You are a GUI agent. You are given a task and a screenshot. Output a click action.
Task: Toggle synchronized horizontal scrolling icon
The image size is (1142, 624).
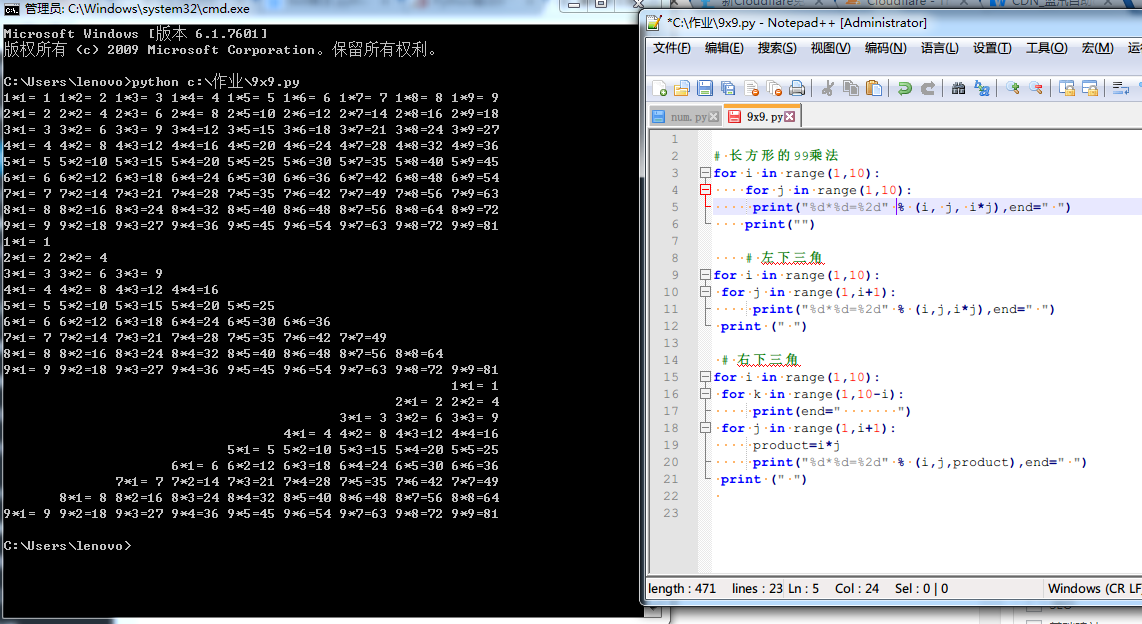(x=1090, y=89)
